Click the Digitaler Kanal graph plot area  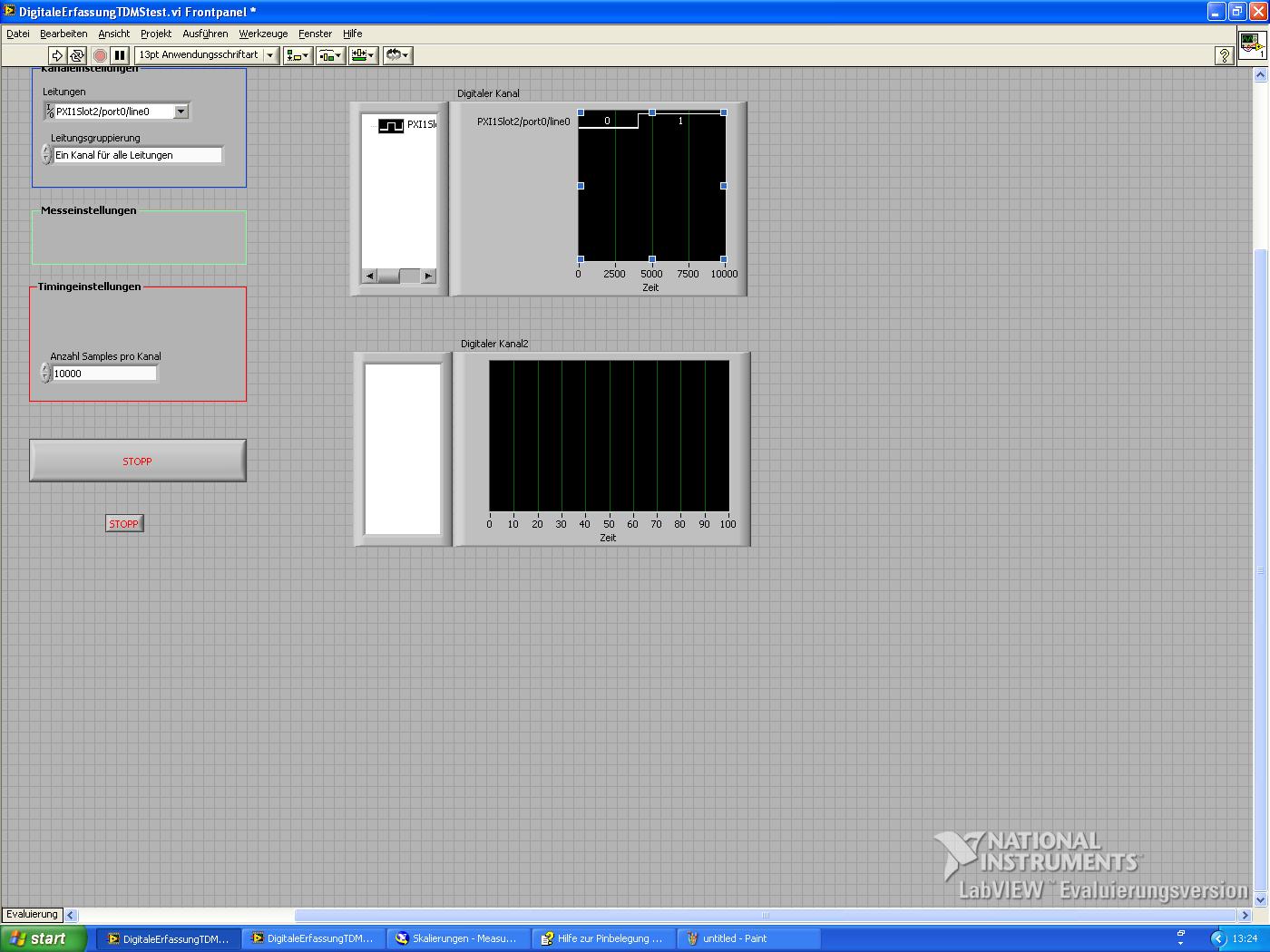652,186
